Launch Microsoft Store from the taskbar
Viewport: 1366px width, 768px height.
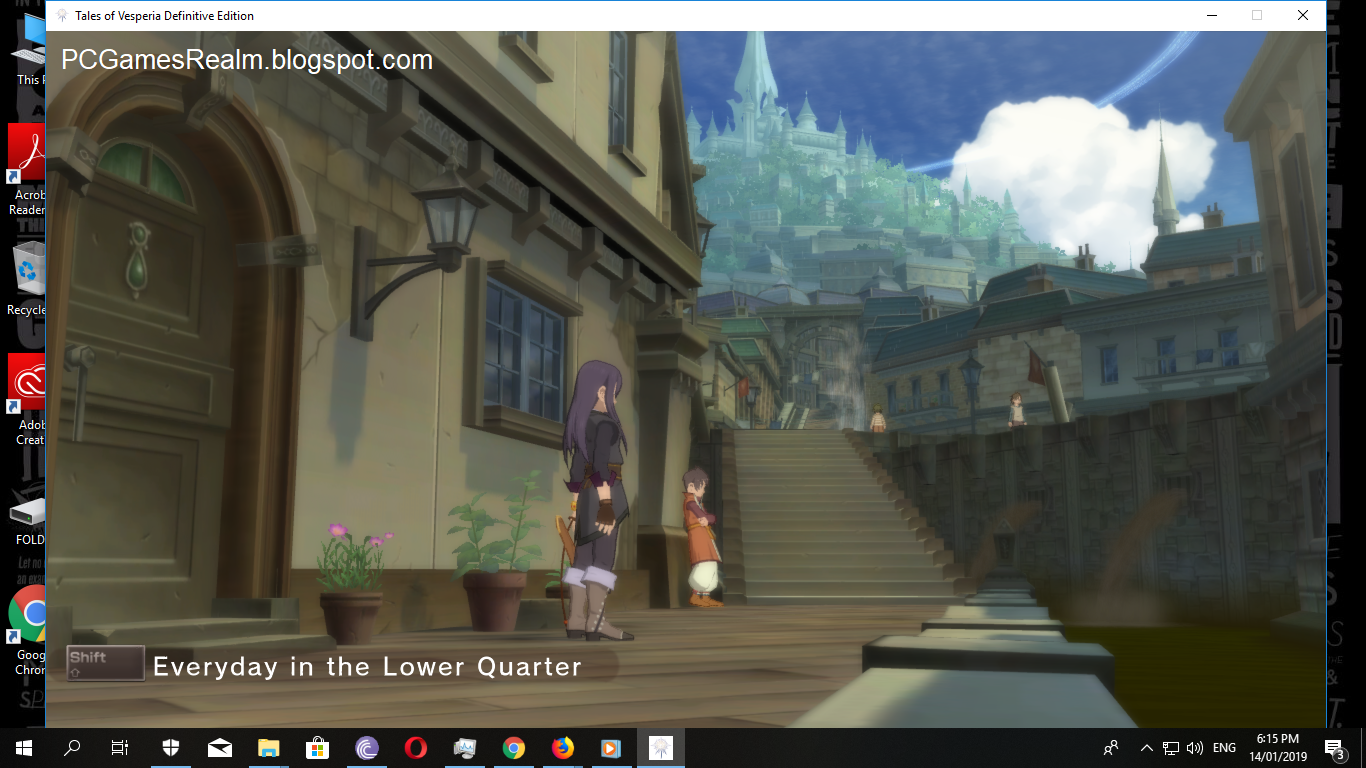317,747
